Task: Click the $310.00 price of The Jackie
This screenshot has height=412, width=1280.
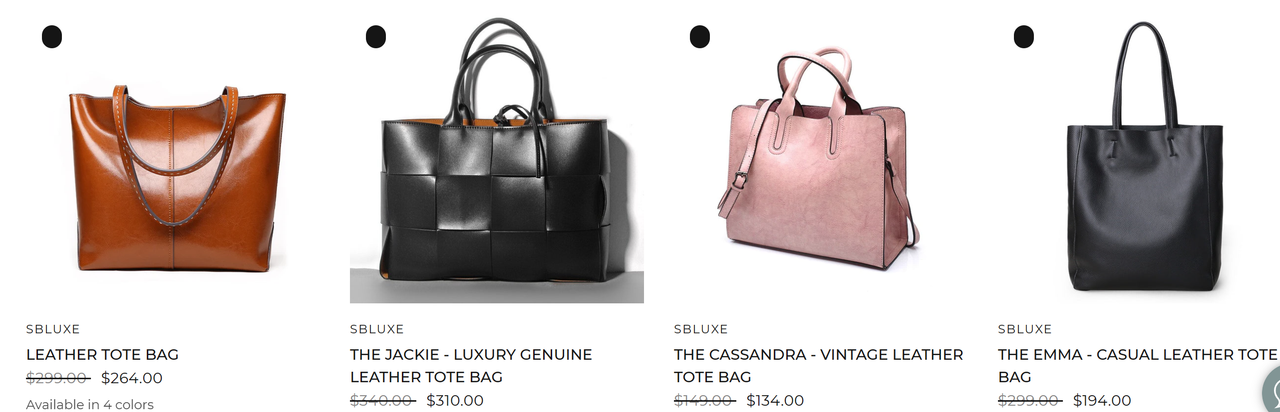Action: point(455,401)
